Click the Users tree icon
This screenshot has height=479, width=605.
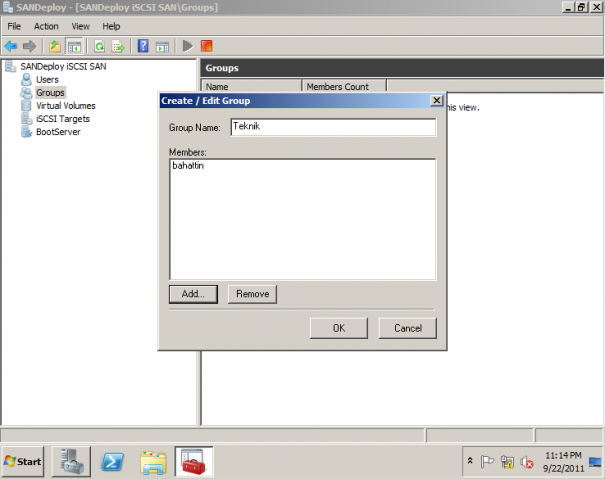coord(27,80)
